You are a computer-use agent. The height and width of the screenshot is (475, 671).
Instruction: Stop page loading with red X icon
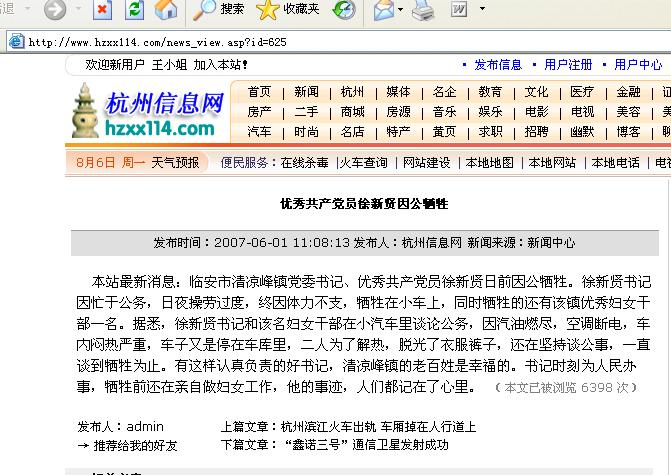click(x=103, y=9)
